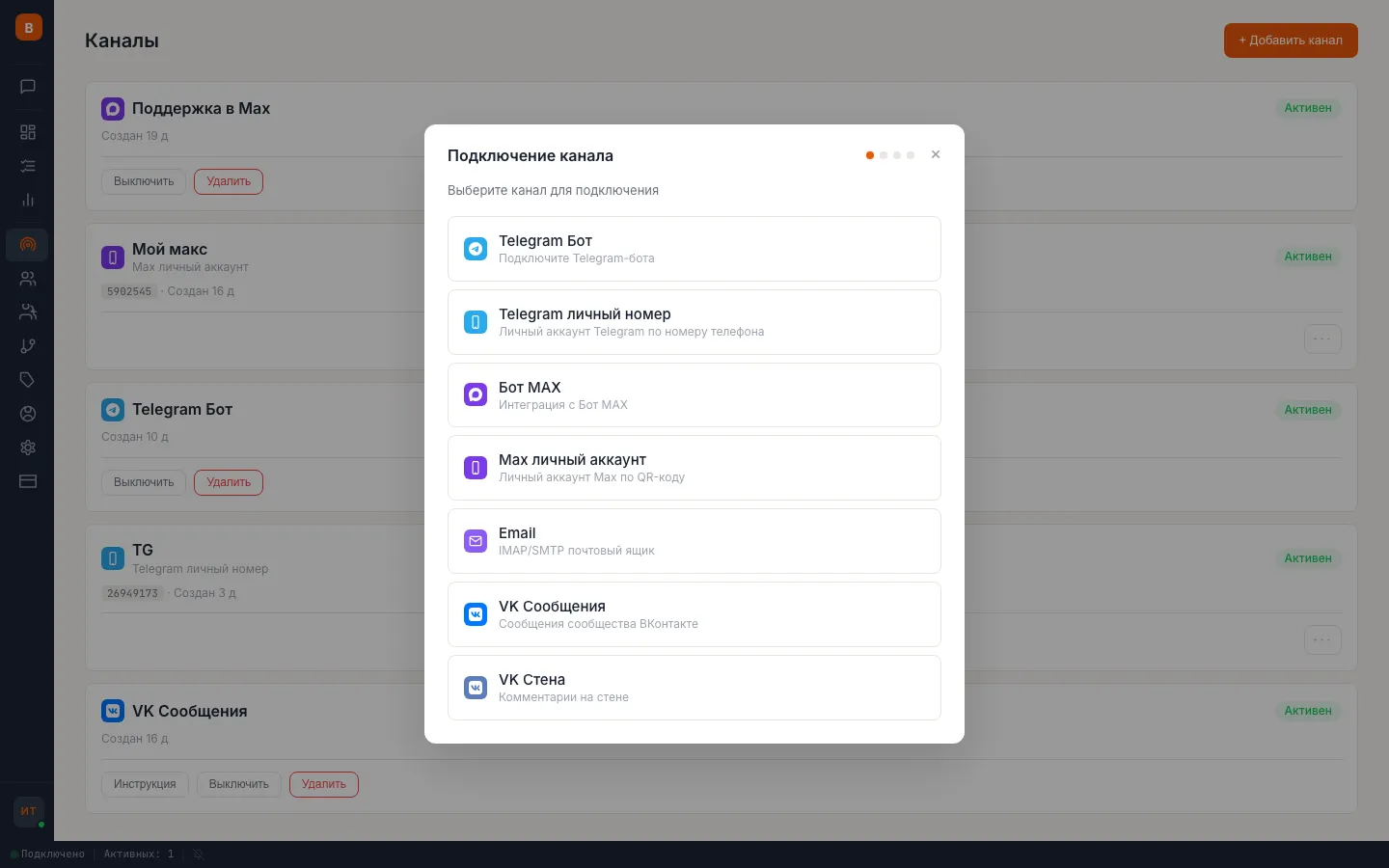Screen dimensions: 1389x868
Task: Choose Telegram Бот in the connection dialog
Action: pyautogui.click(x=694, y=249)
